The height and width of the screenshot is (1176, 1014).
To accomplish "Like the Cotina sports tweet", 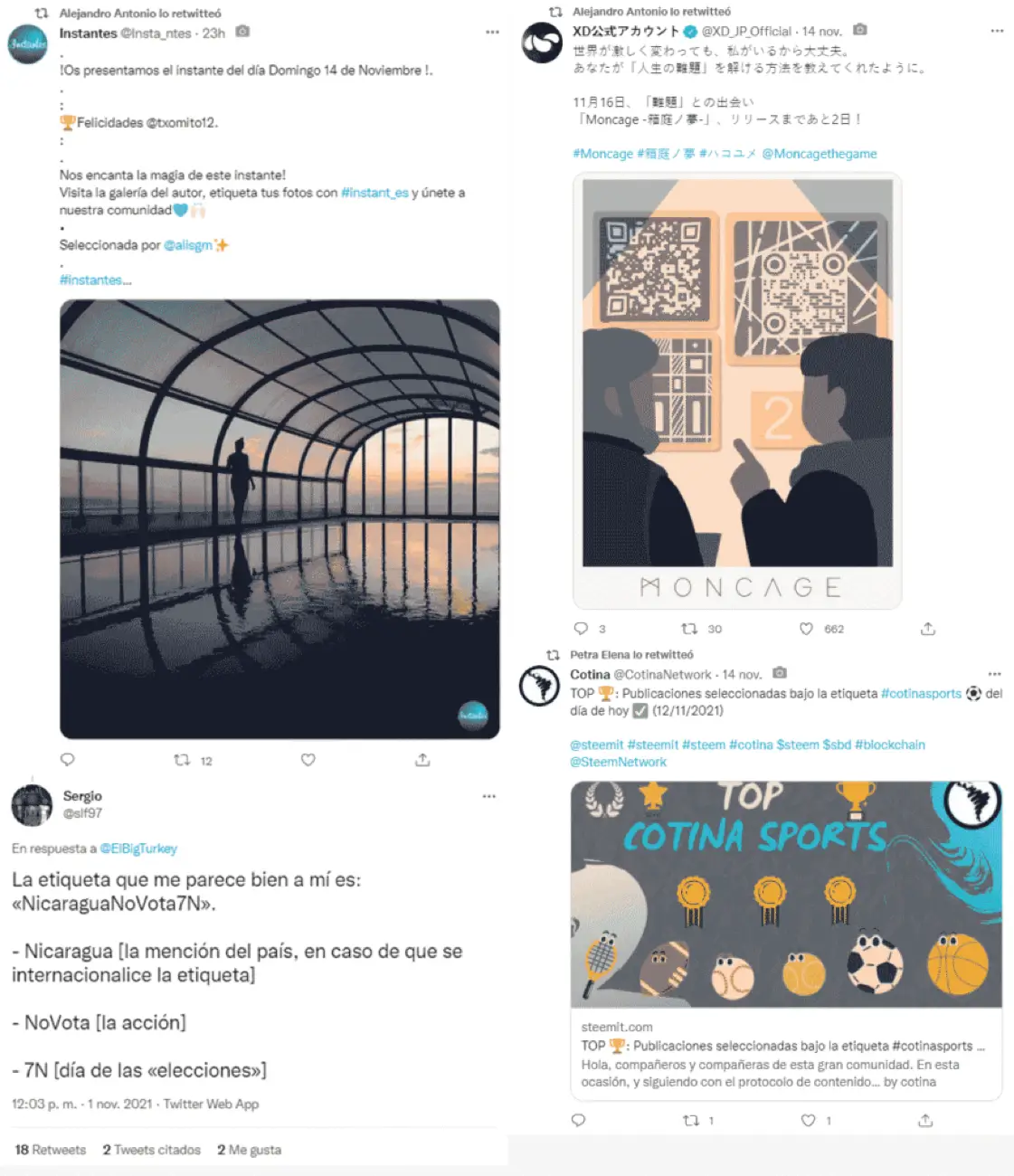I will (x=809, y=1120).
